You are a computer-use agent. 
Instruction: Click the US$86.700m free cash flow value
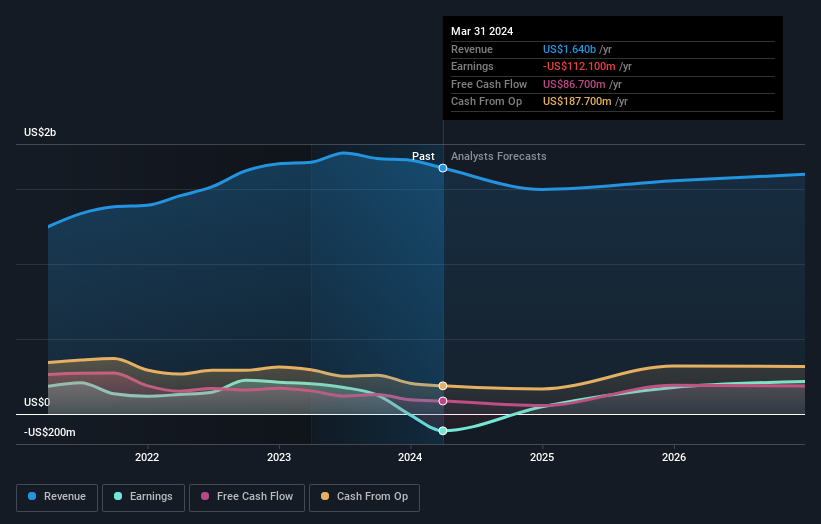[574, 84]
